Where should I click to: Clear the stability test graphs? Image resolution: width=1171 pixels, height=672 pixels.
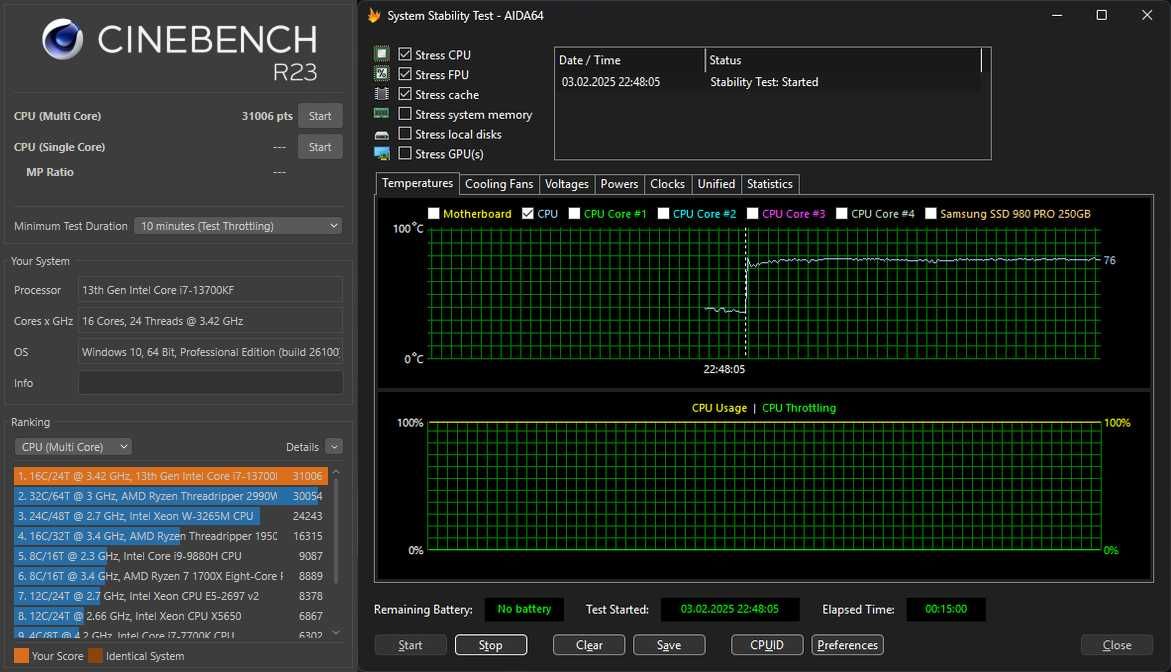tap(588, 645)
